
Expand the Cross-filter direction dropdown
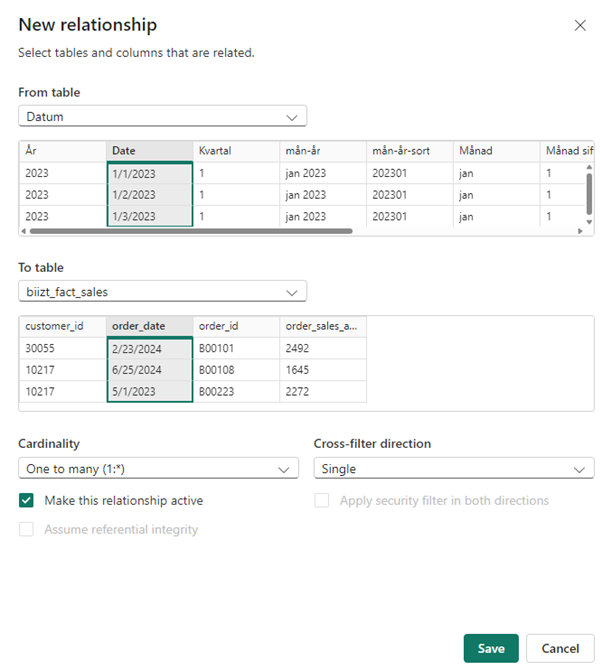point(453,469)
